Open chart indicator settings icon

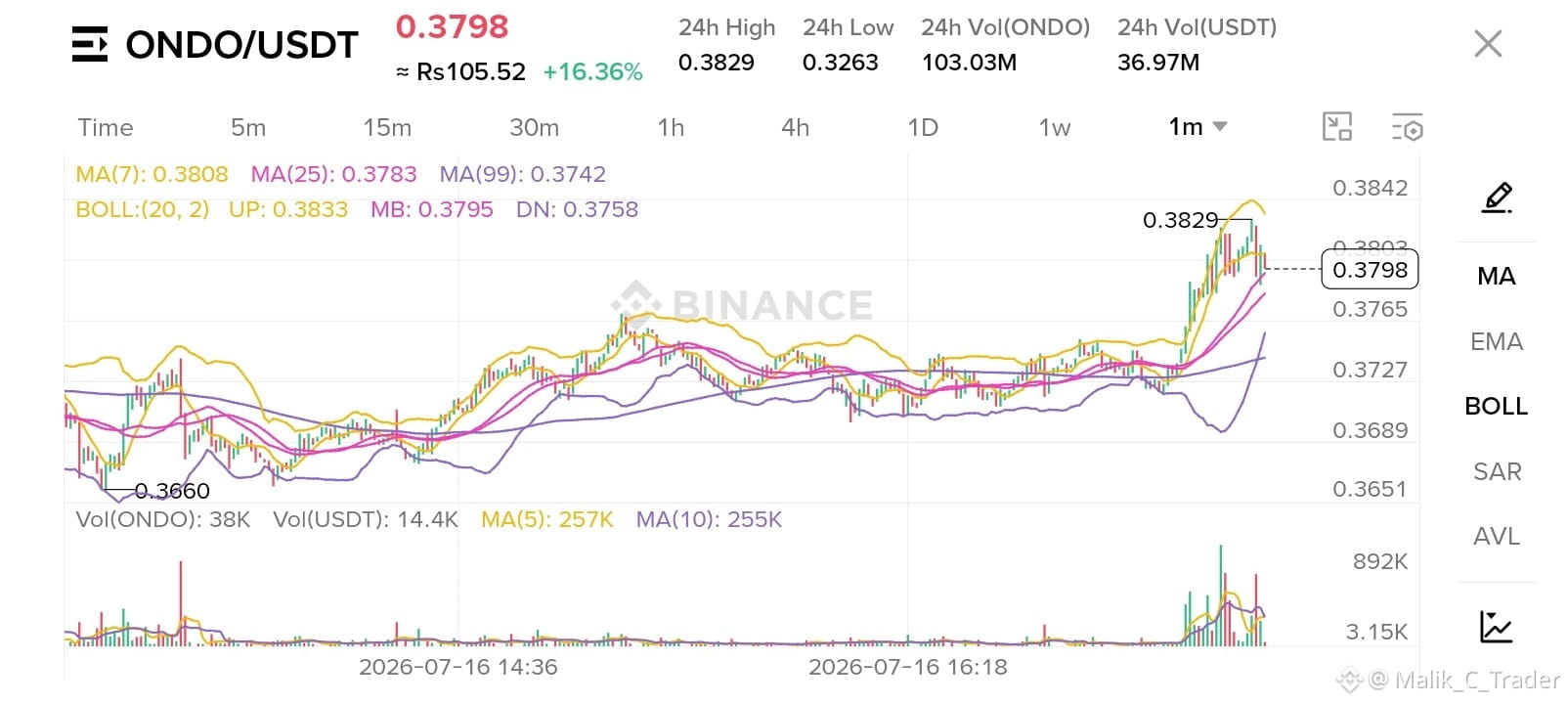(x=1407, y=127)
